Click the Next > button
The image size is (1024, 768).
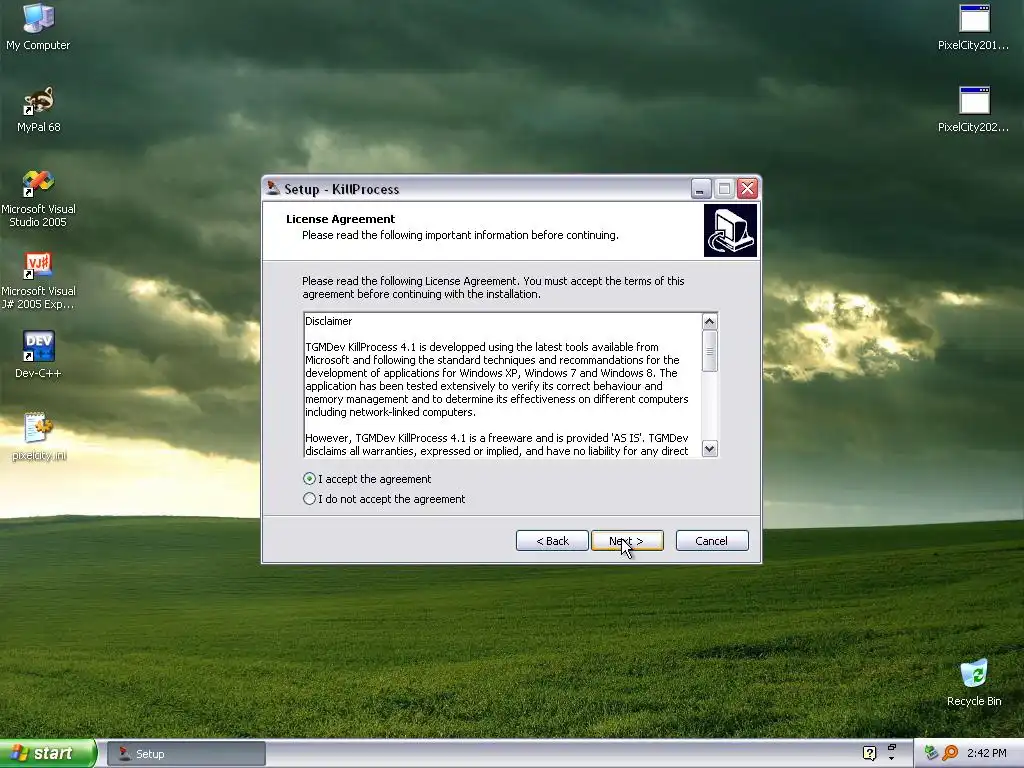point(627,541)
